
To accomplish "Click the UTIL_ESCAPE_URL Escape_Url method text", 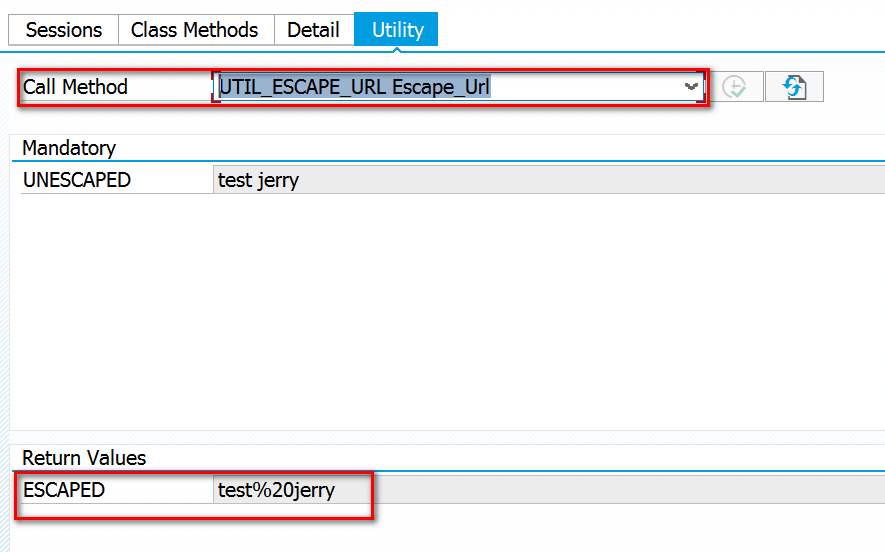I will pyautogui.click(x=354, y=87).
